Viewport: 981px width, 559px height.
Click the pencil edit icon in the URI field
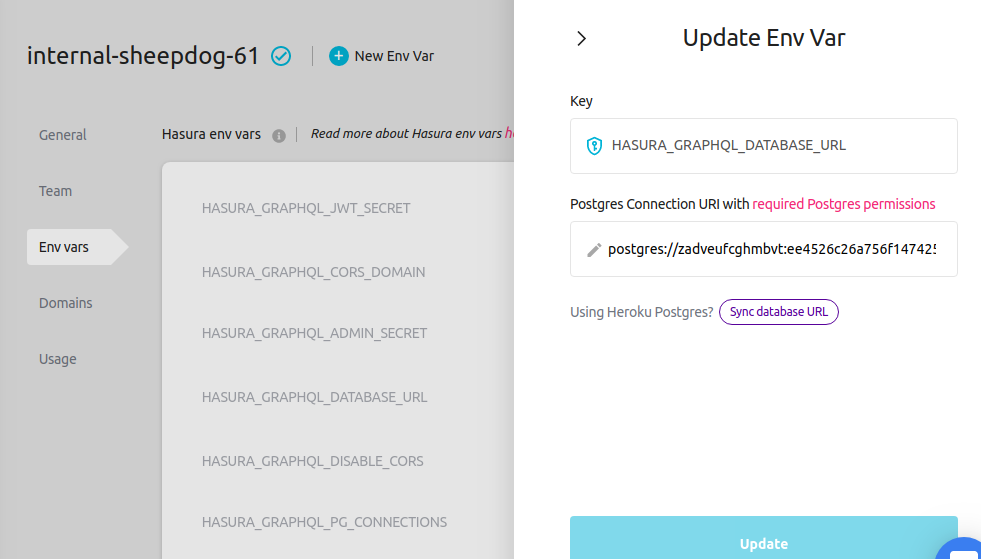[x=593, y=249]
